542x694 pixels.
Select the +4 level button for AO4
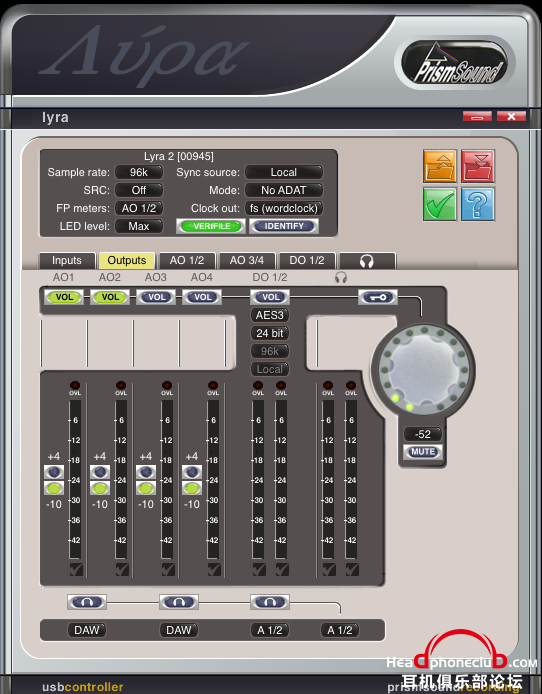click(192, 472)
